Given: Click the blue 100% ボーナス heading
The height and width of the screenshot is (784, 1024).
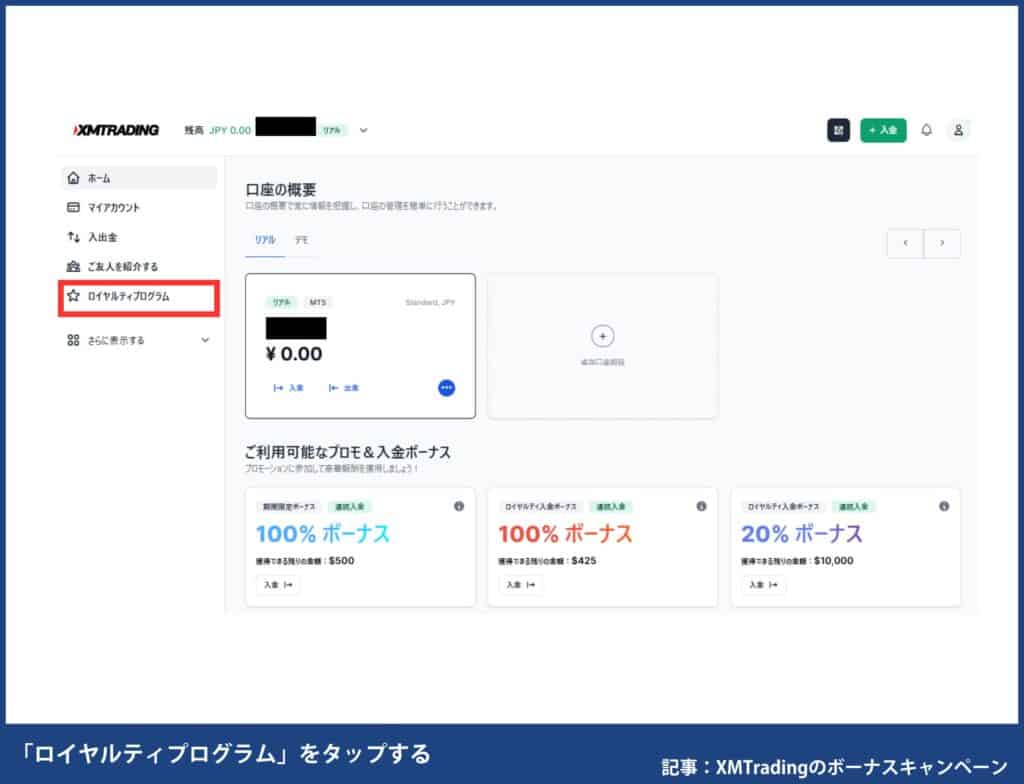Looking at the screenshot, I should 323,534.
